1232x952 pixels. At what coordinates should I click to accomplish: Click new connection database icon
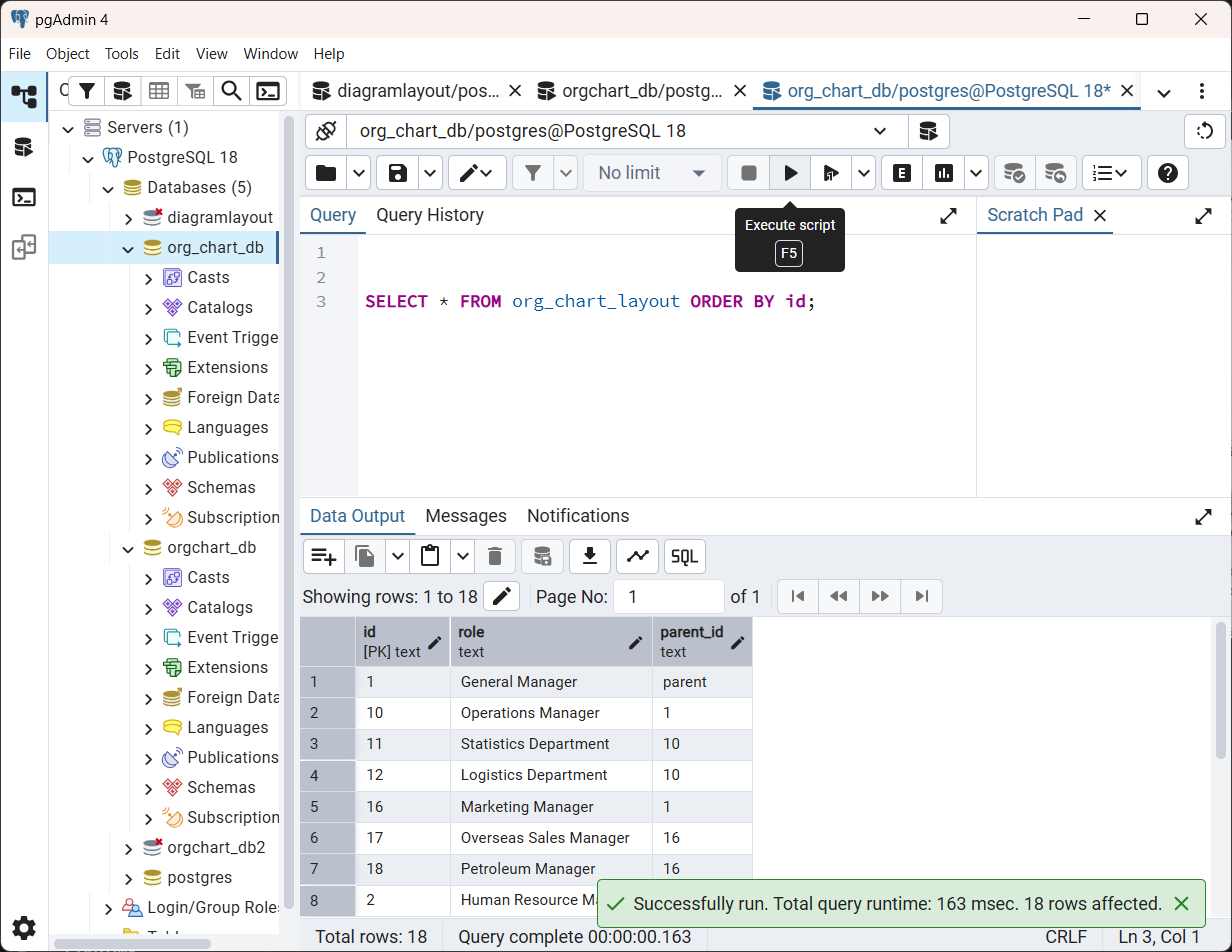tap(928, 131)
